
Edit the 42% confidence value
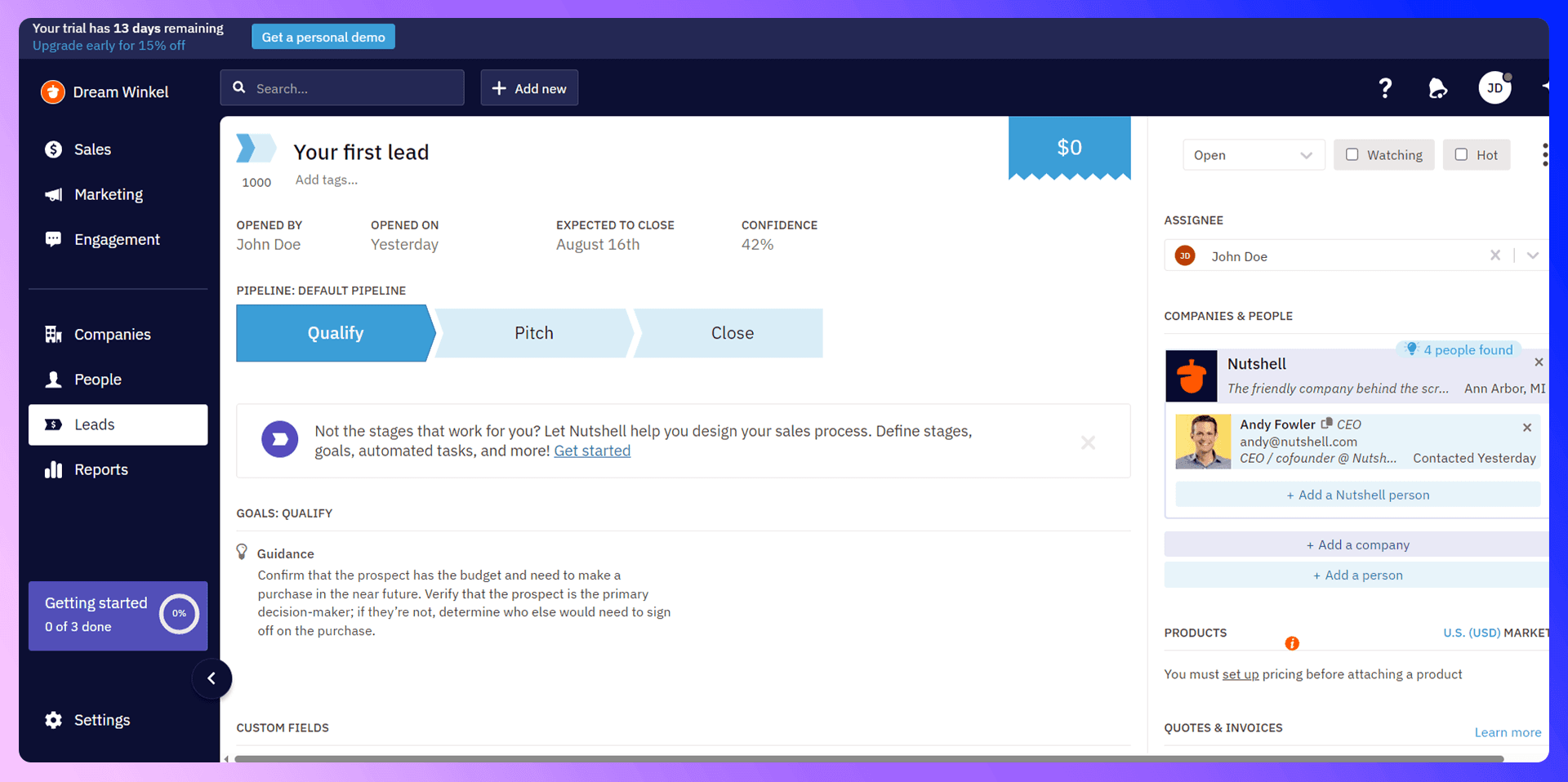coord(757,245)
